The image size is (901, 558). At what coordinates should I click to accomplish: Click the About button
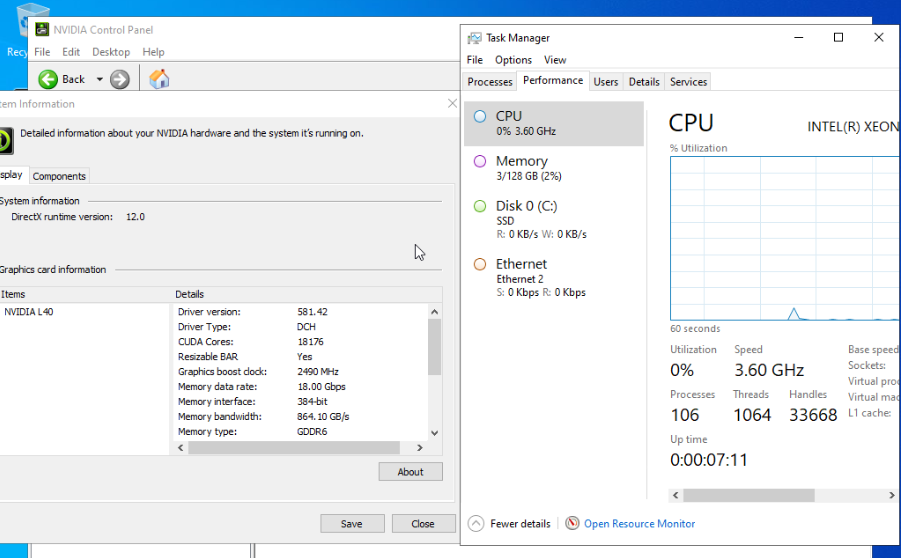(410, 472)
